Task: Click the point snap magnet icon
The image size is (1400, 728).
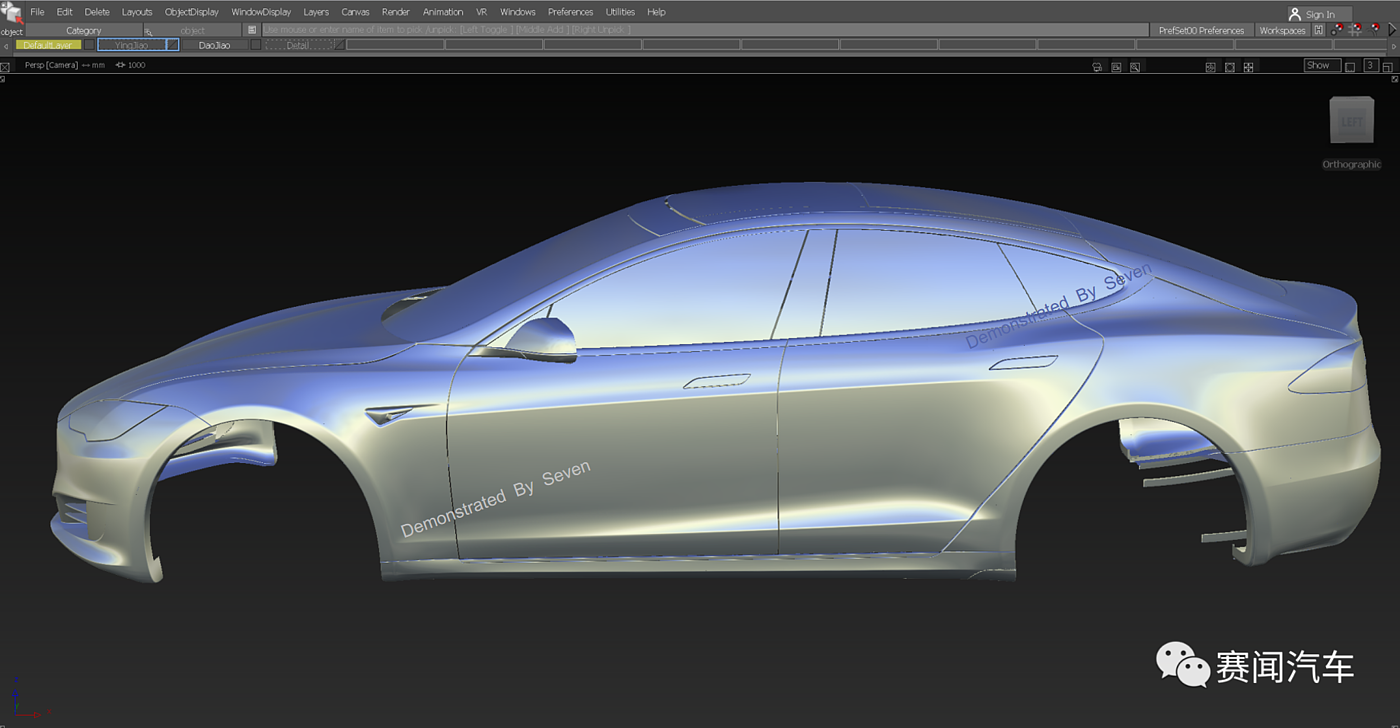Action: coord(1339,30)
